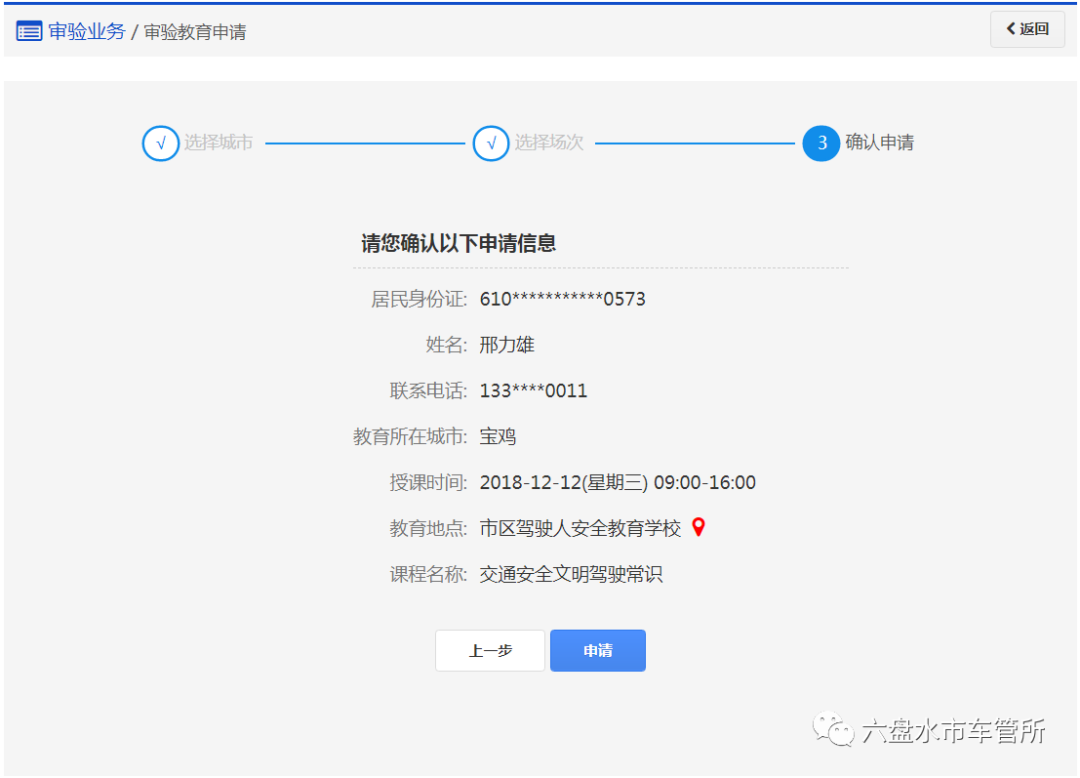This screenshot has height=778, width=1080.
Task: Click the checkmark icon of 选择场次 step
Action: pos(491,143)
